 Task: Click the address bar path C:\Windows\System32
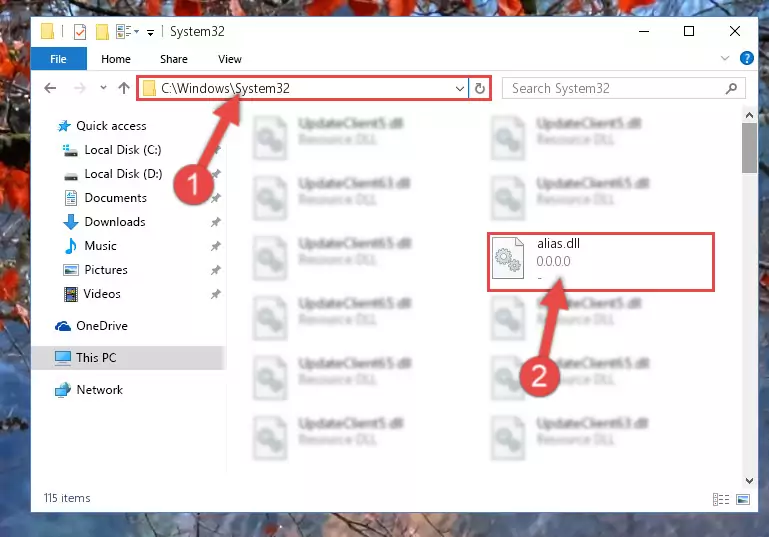pyautogui.click(x=225, y=88)
